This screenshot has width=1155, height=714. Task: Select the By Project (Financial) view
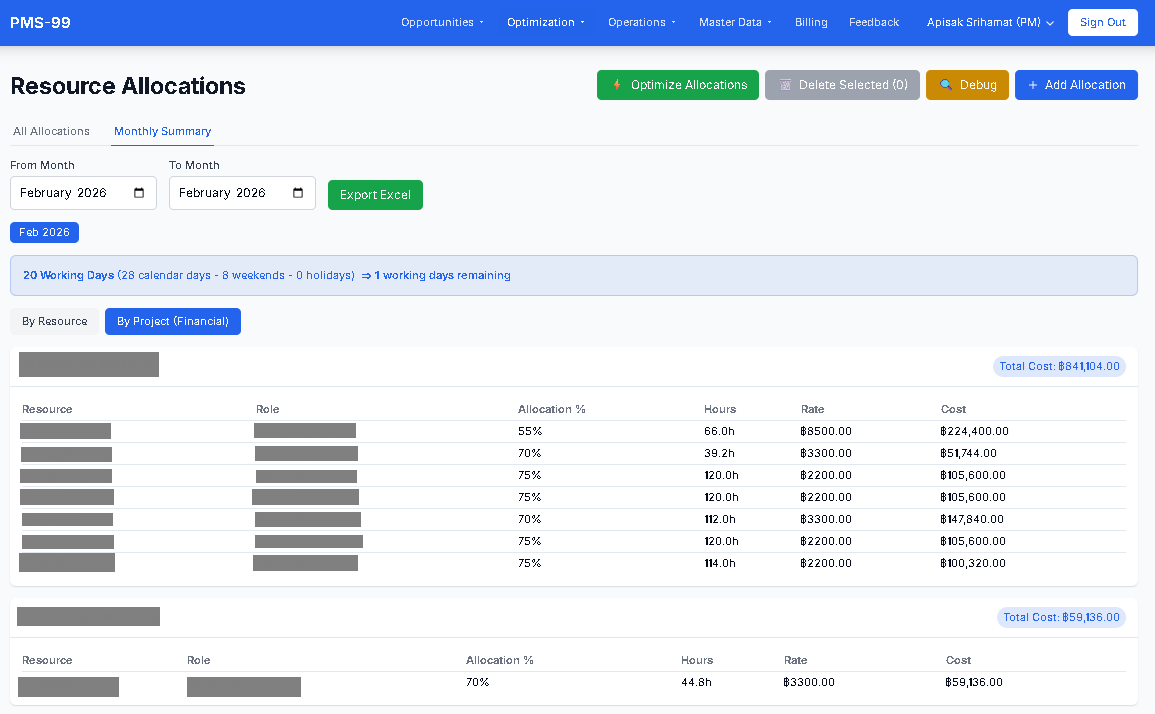pos(172,321)
